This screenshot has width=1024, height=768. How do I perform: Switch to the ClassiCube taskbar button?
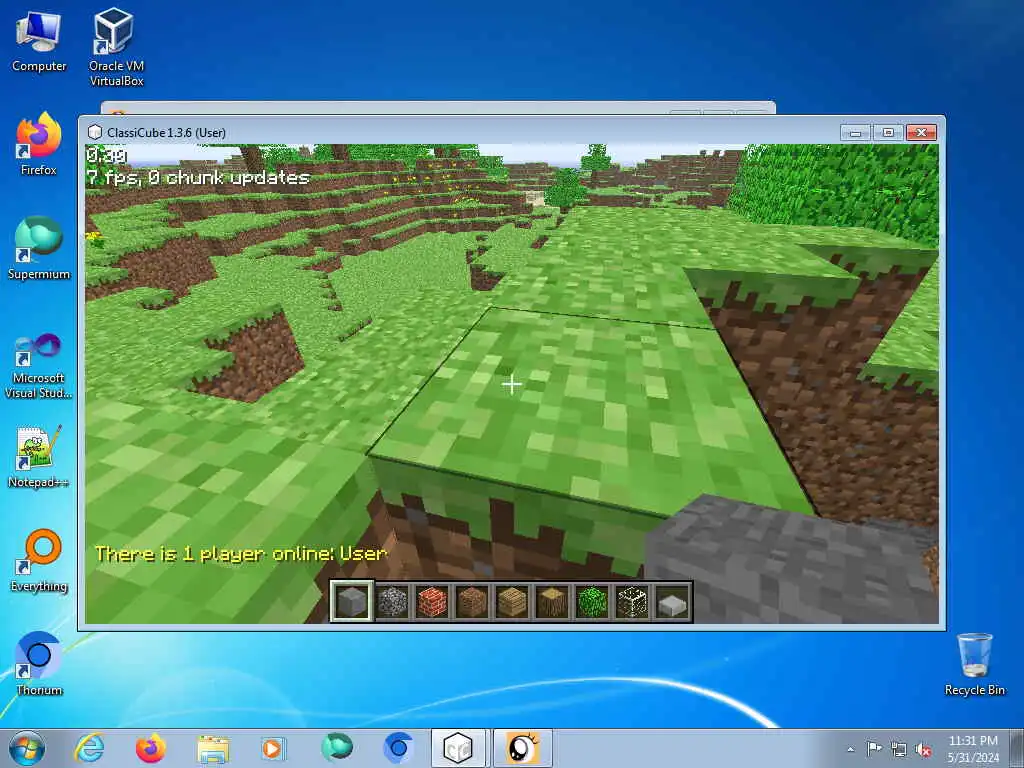tap(459, 748)
